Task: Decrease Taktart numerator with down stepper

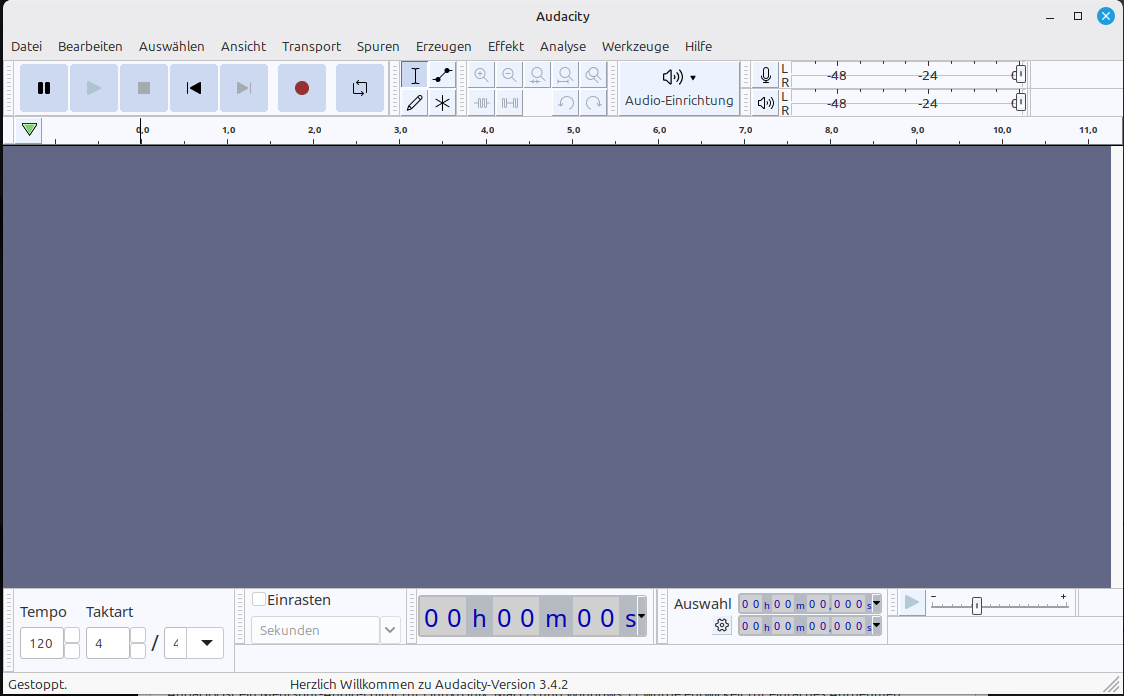Action: coord(138,652)
